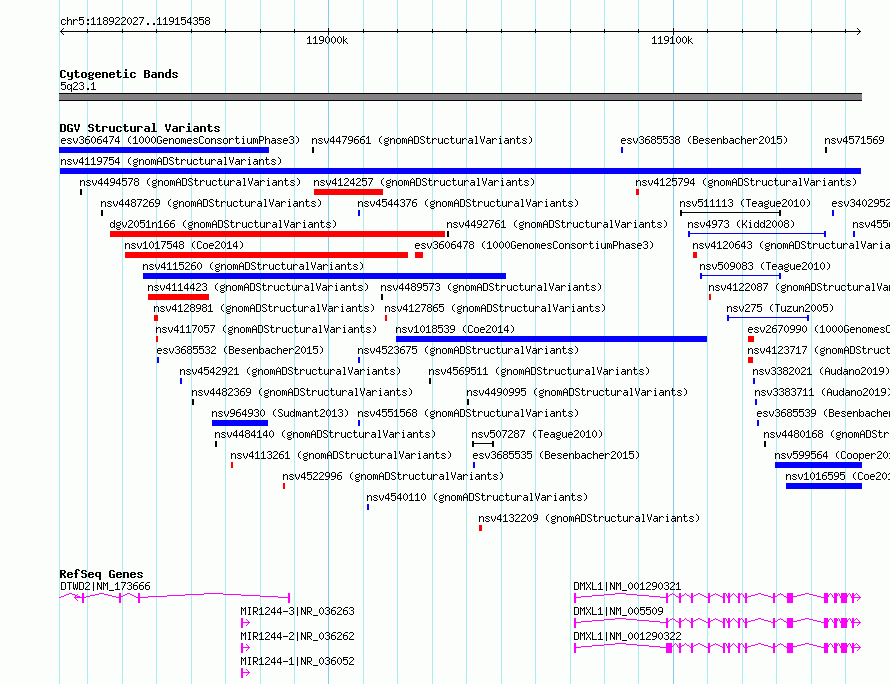Click the nsv964930 blue variant bar
The width and height of the screenshot is (890, 684).
coord(240,423)
